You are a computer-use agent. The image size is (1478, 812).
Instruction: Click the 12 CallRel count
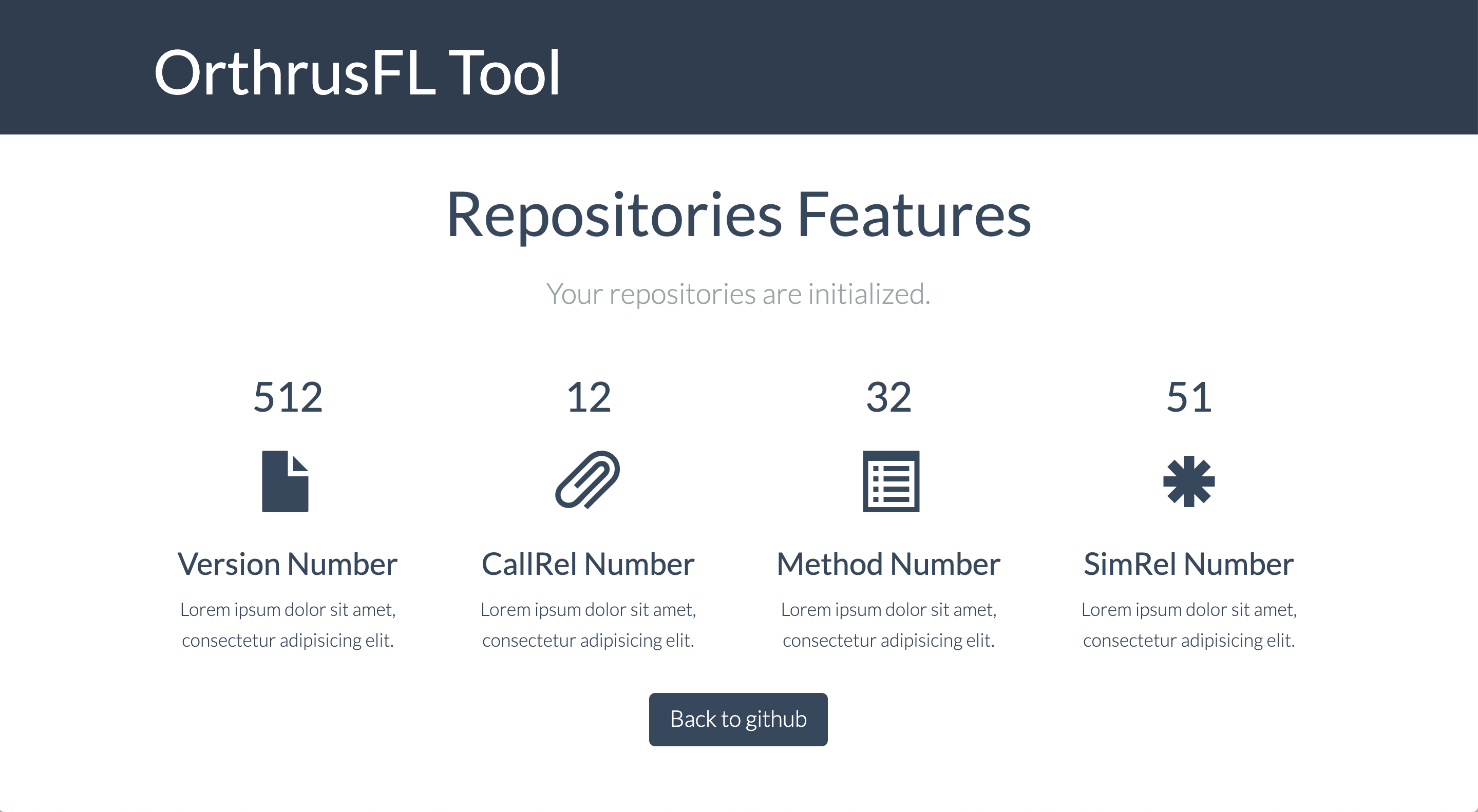click(x=589, y=397)
